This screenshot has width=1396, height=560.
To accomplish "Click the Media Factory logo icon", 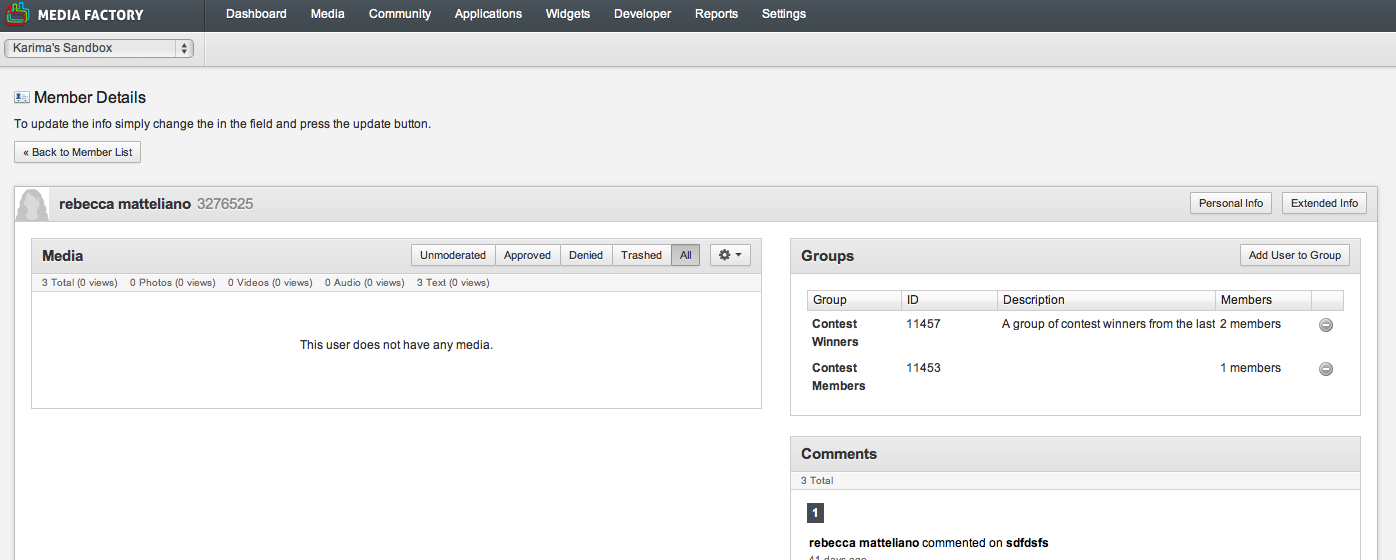I will point(18,14).
